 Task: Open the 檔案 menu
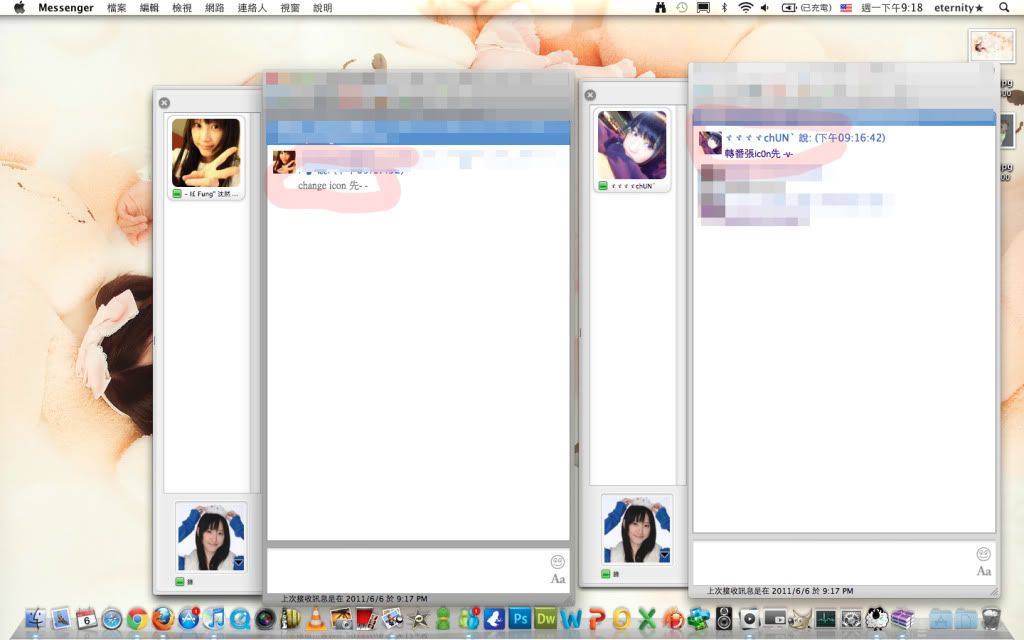[x=117, y=8]
